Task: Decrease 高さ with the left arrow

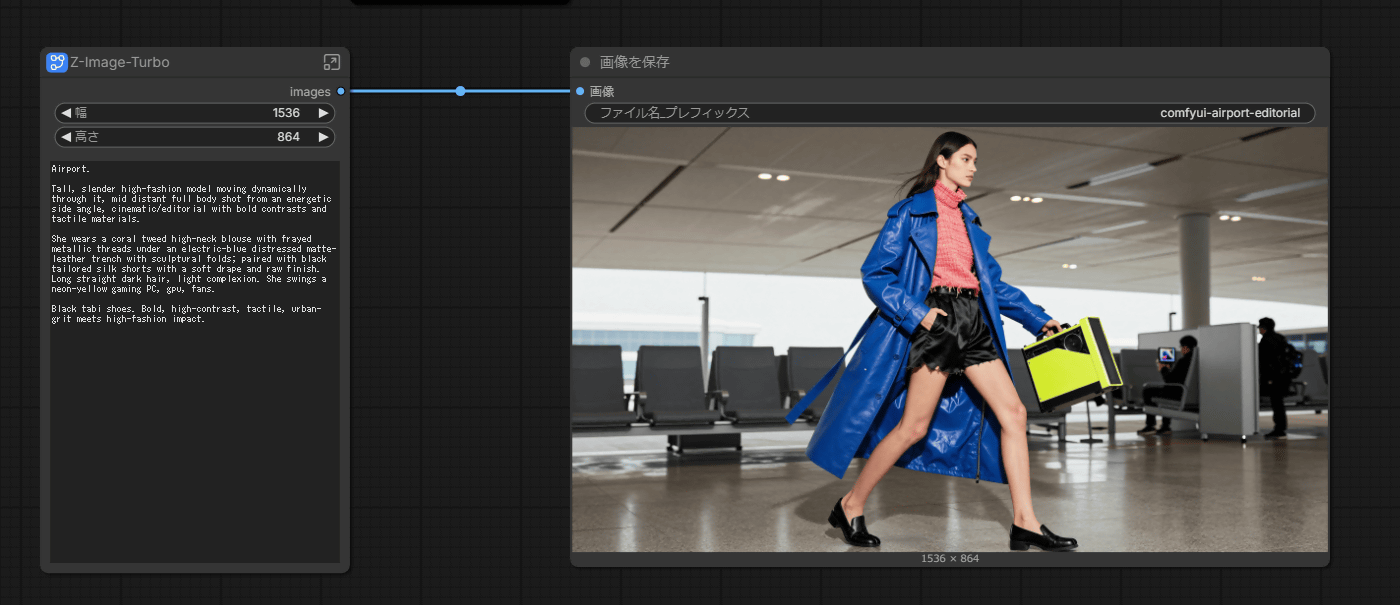Action: (66, 137)
